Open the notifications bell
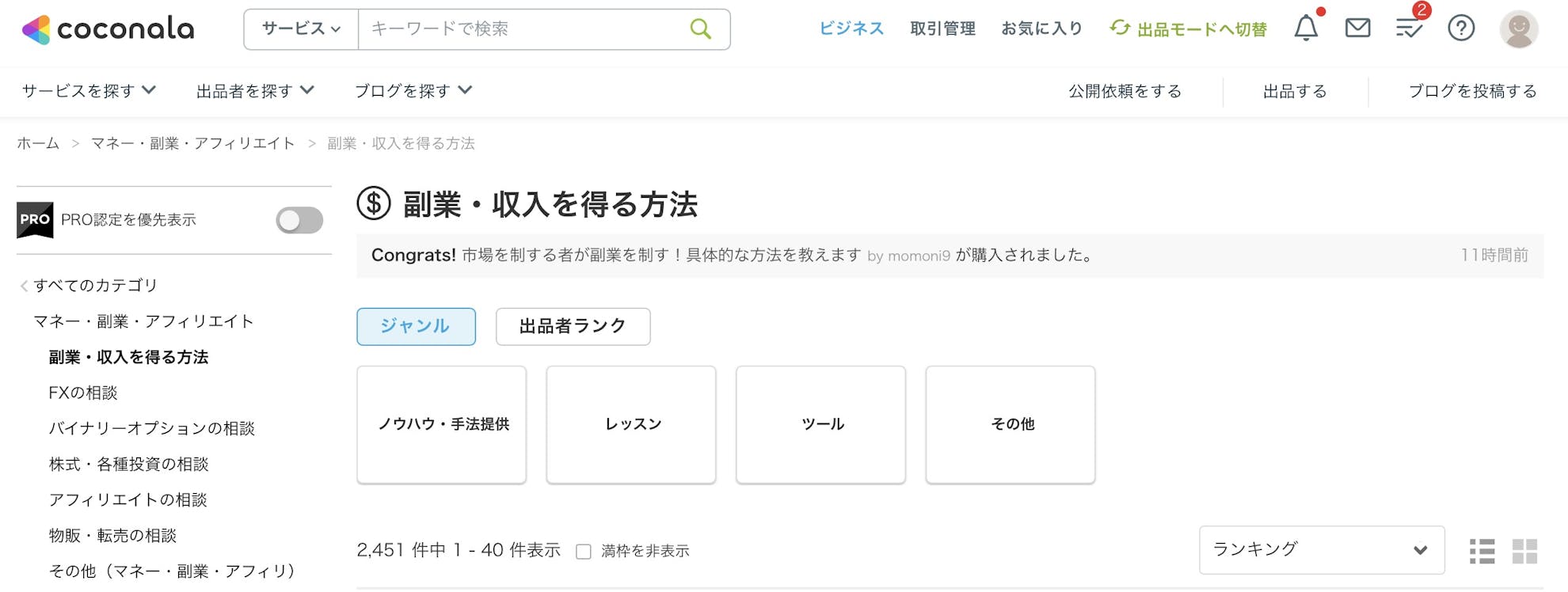Viewport: 1568px width, 592px height. click(x=1306, y=28)
